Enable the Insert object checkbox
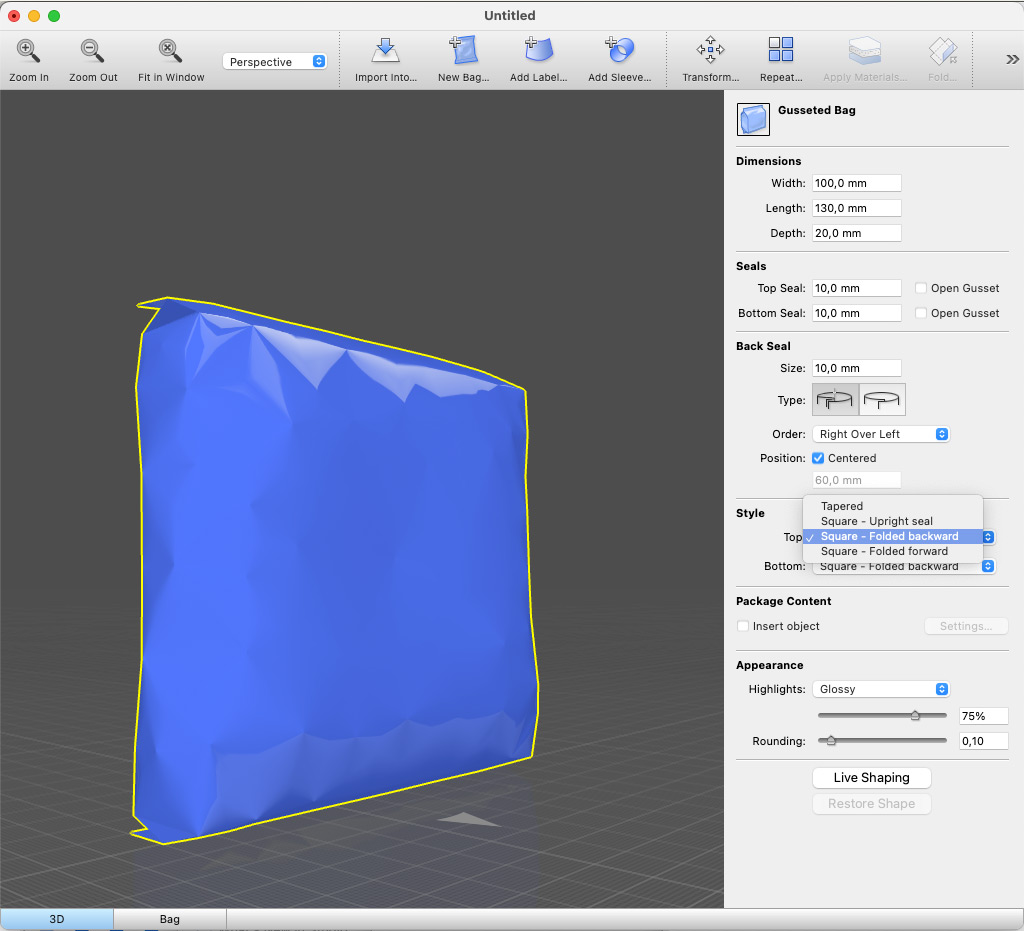This screenshot has width=1024, height=931. point(743,626)
